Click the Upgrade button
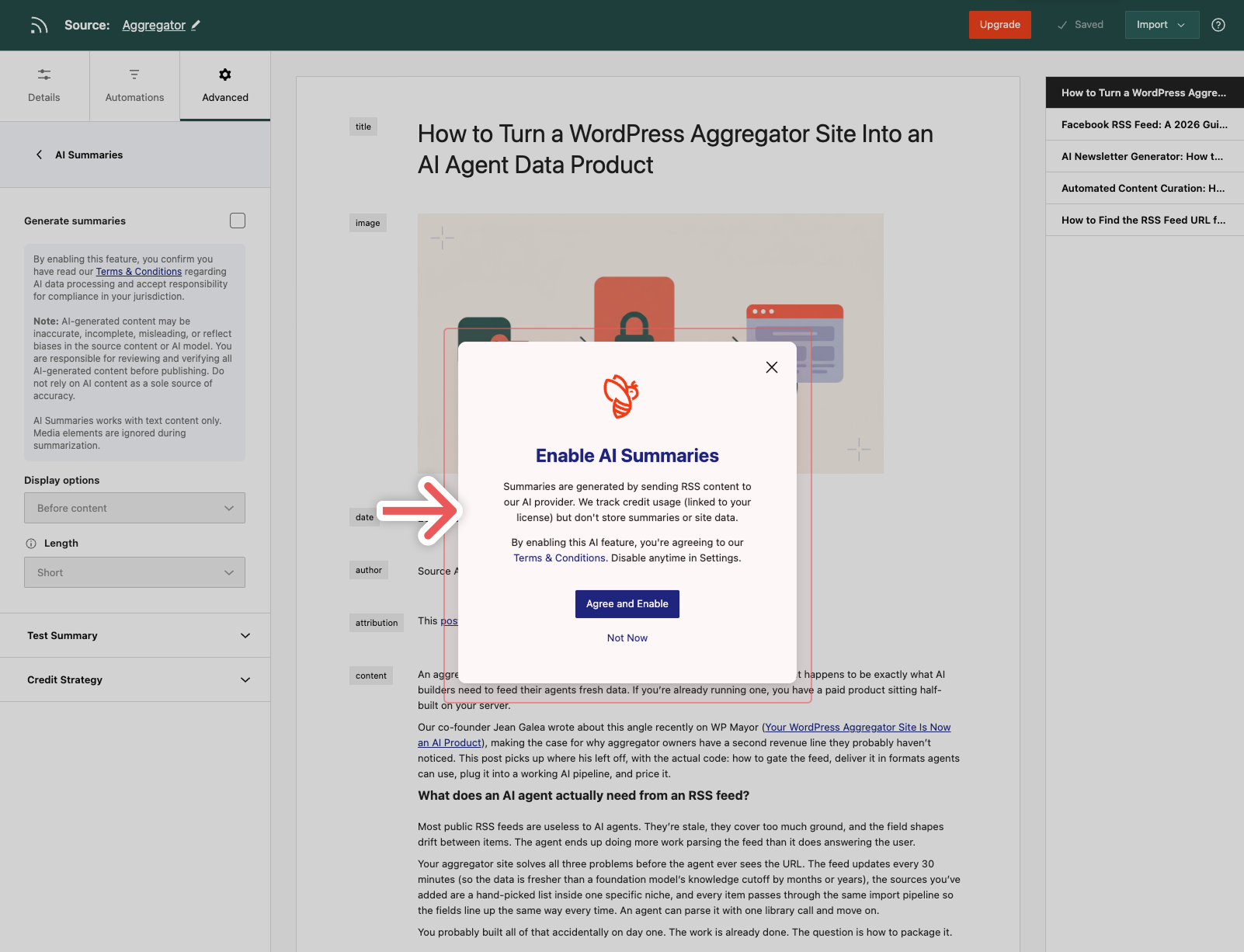The image size is (1244, 952). [1000, 25]
